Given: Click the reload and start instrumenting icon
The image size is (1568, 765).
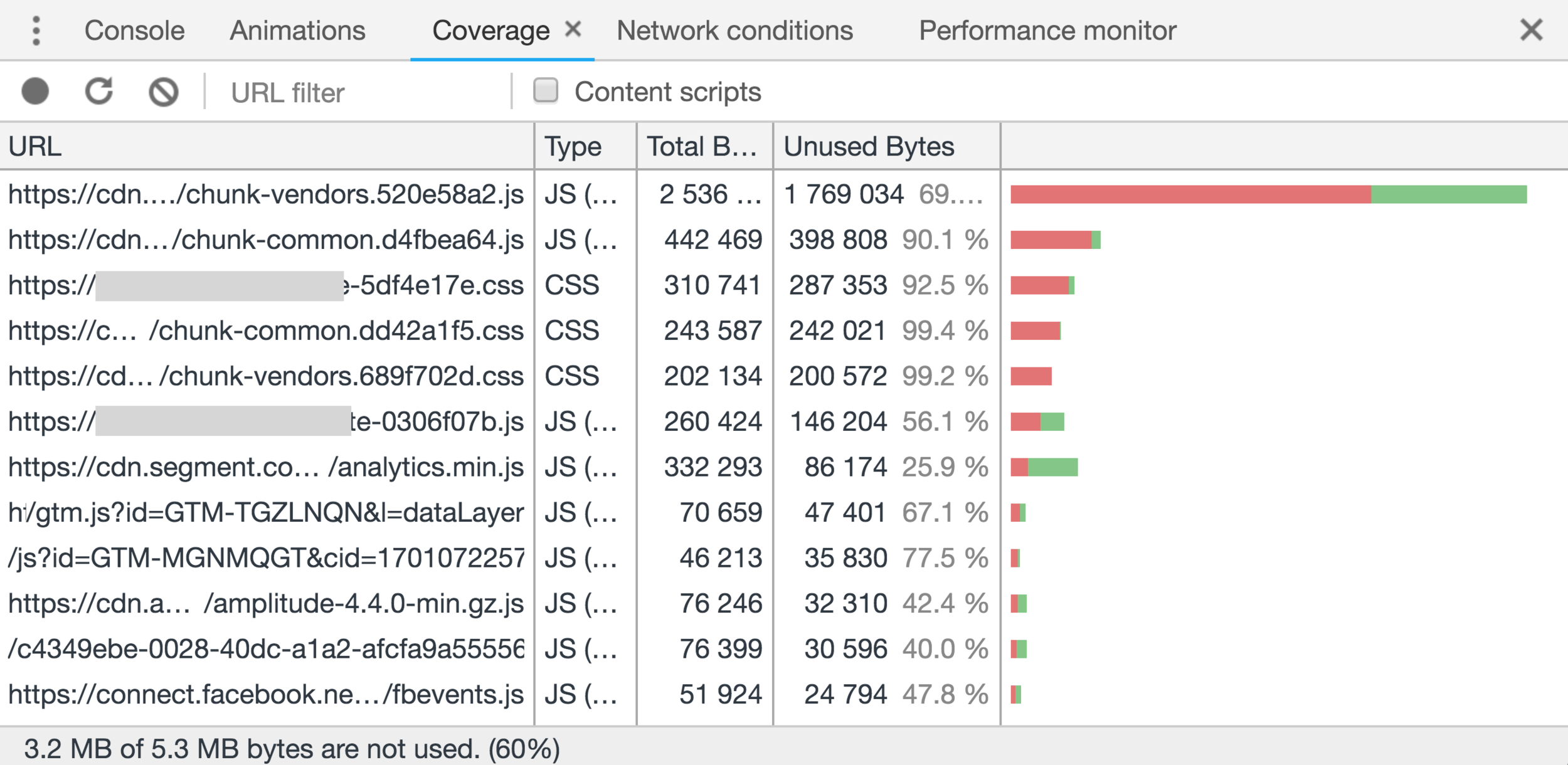Looking at the screenshot, I should coord(99,92).
